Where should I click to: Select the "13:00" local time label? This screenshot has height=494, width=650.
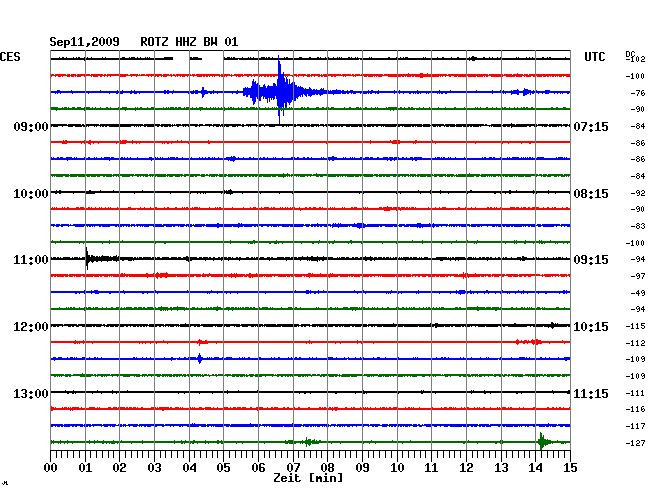point(31,394)
